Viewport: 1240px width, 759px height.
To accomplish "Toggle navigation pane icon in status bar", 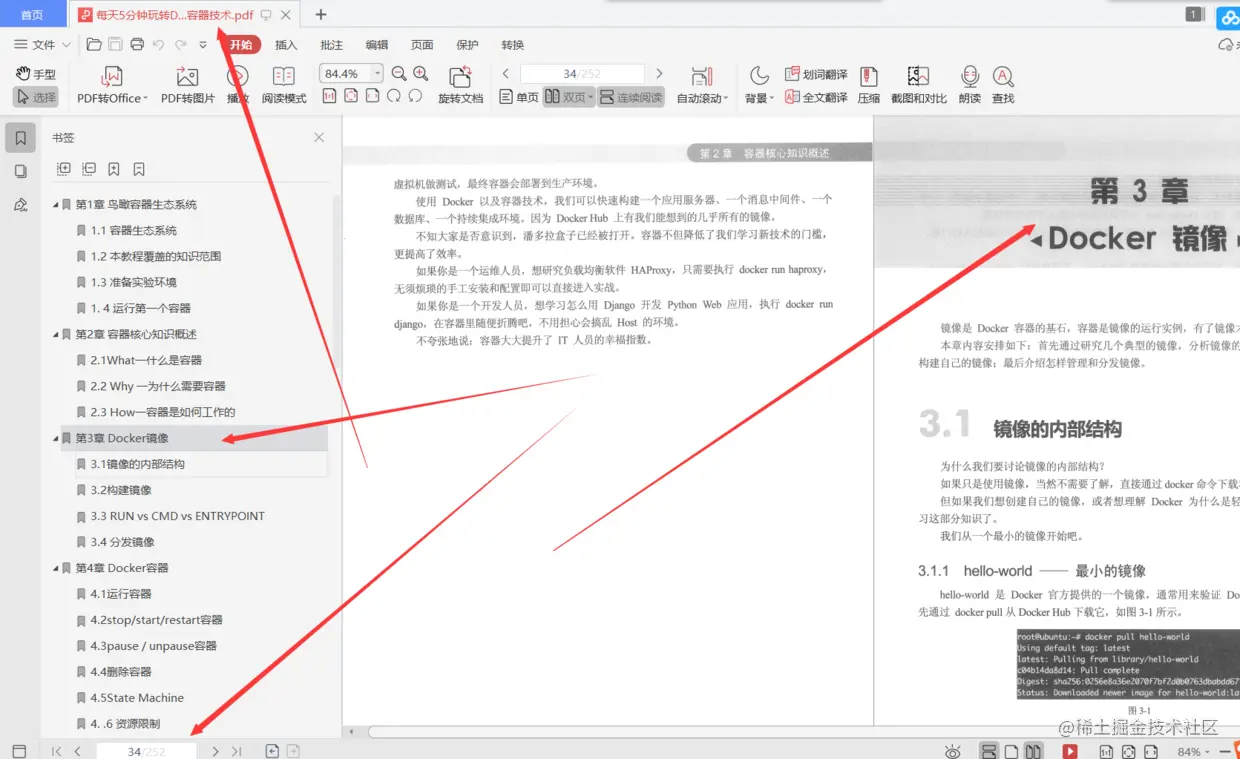I will (x=19, y=751).
